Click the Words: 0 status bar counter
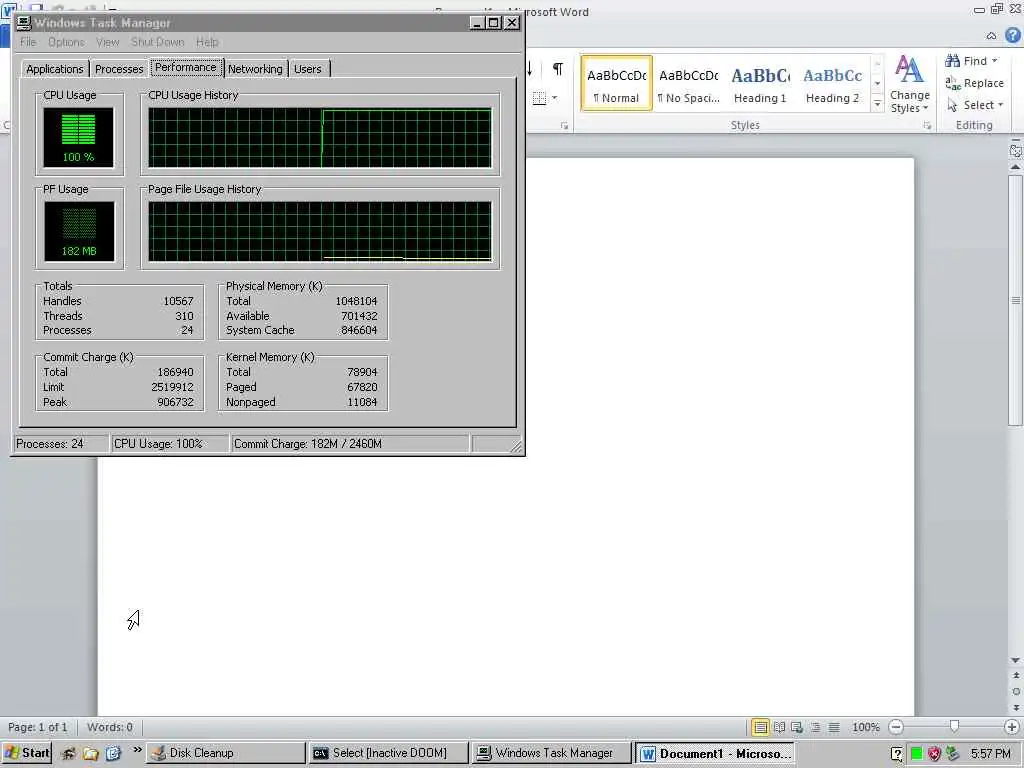1024x768 pixels. coord(110,727)
